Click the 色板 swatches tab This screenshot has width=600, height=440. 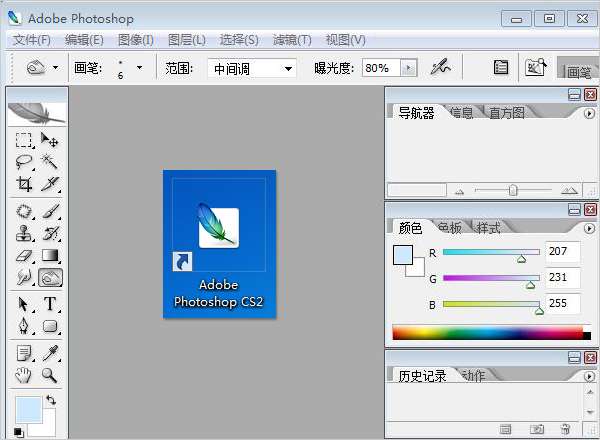449,227
